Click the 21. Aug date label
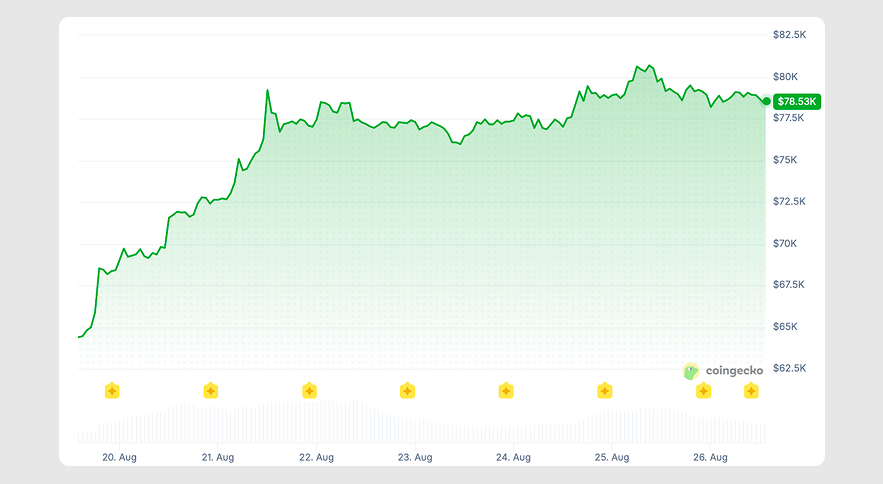 click(x=218, y=458)
